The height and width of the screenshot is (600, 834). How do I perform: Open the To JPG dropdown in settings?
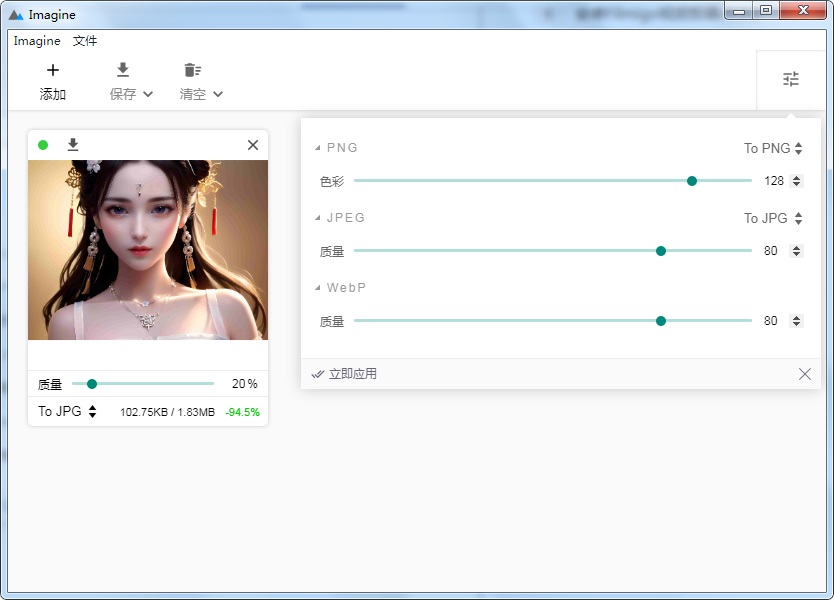(773, 218)
